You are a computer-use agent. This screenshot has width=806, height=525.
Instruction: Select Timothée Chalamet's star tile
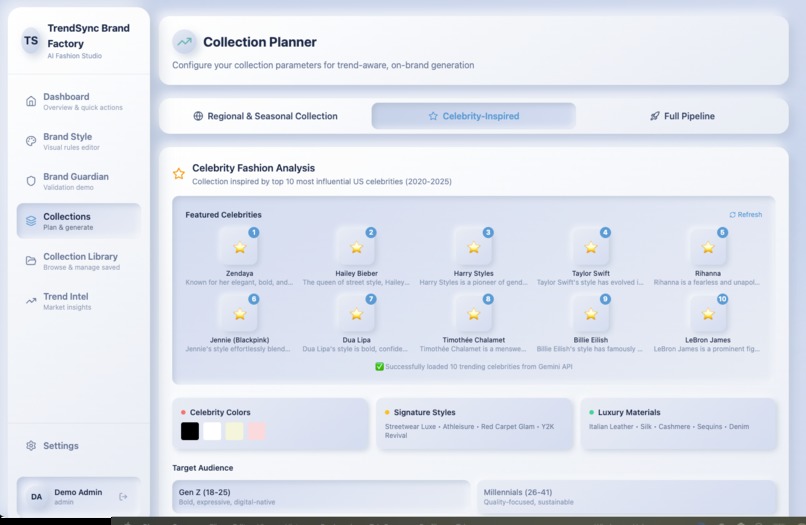pos(473,314)
